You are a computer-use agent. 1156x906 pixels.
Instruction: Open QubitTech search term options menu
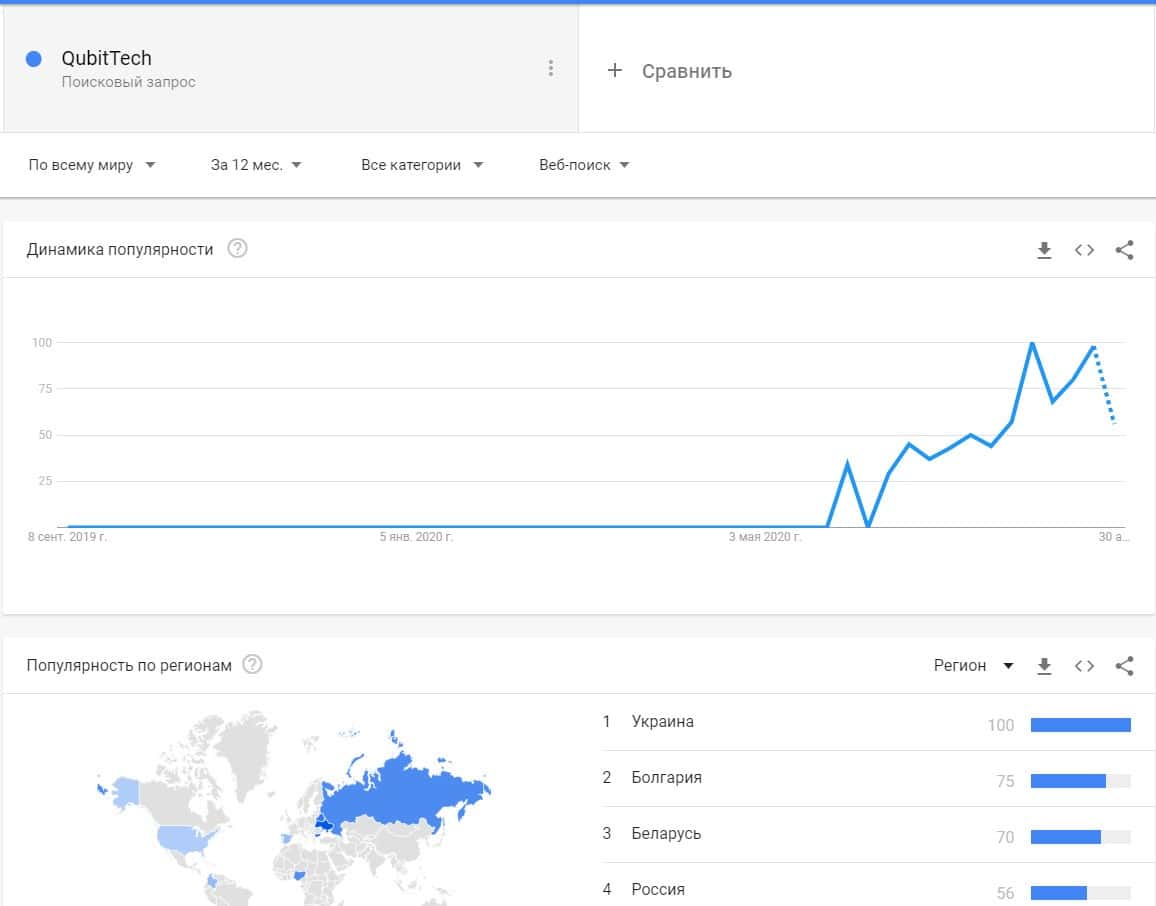[550, 68]
